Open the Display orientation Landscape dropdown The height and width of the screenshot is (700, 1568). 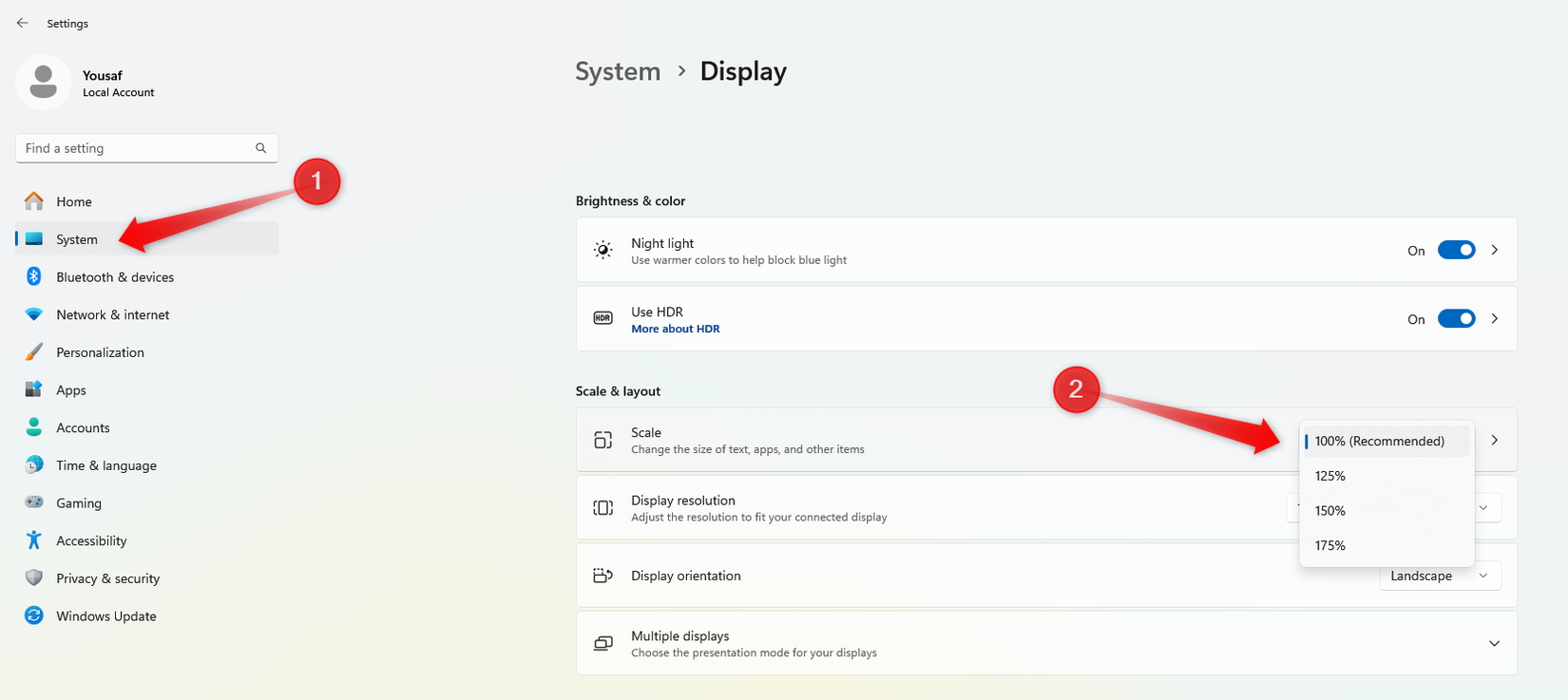[x=1439, y=576]
